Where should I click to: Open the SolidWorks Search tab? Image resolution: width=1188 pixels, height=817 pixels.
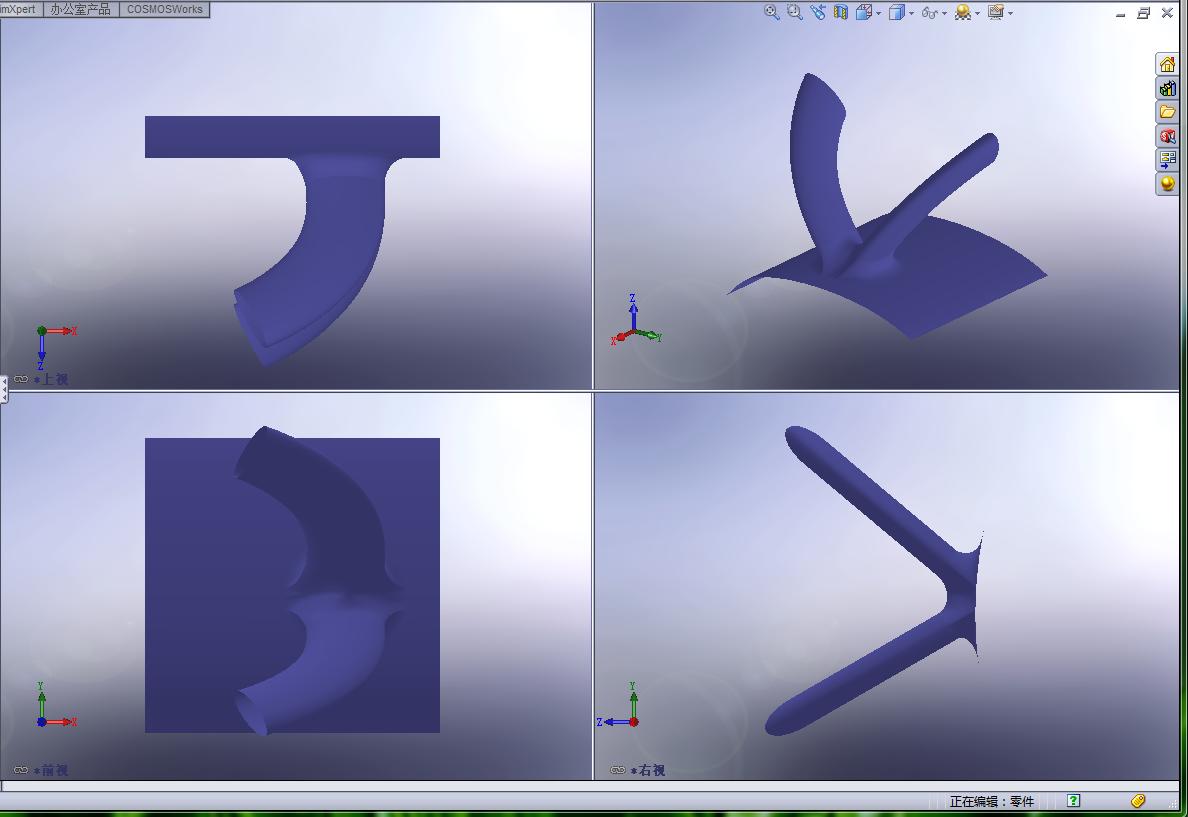coord(1167,136)
